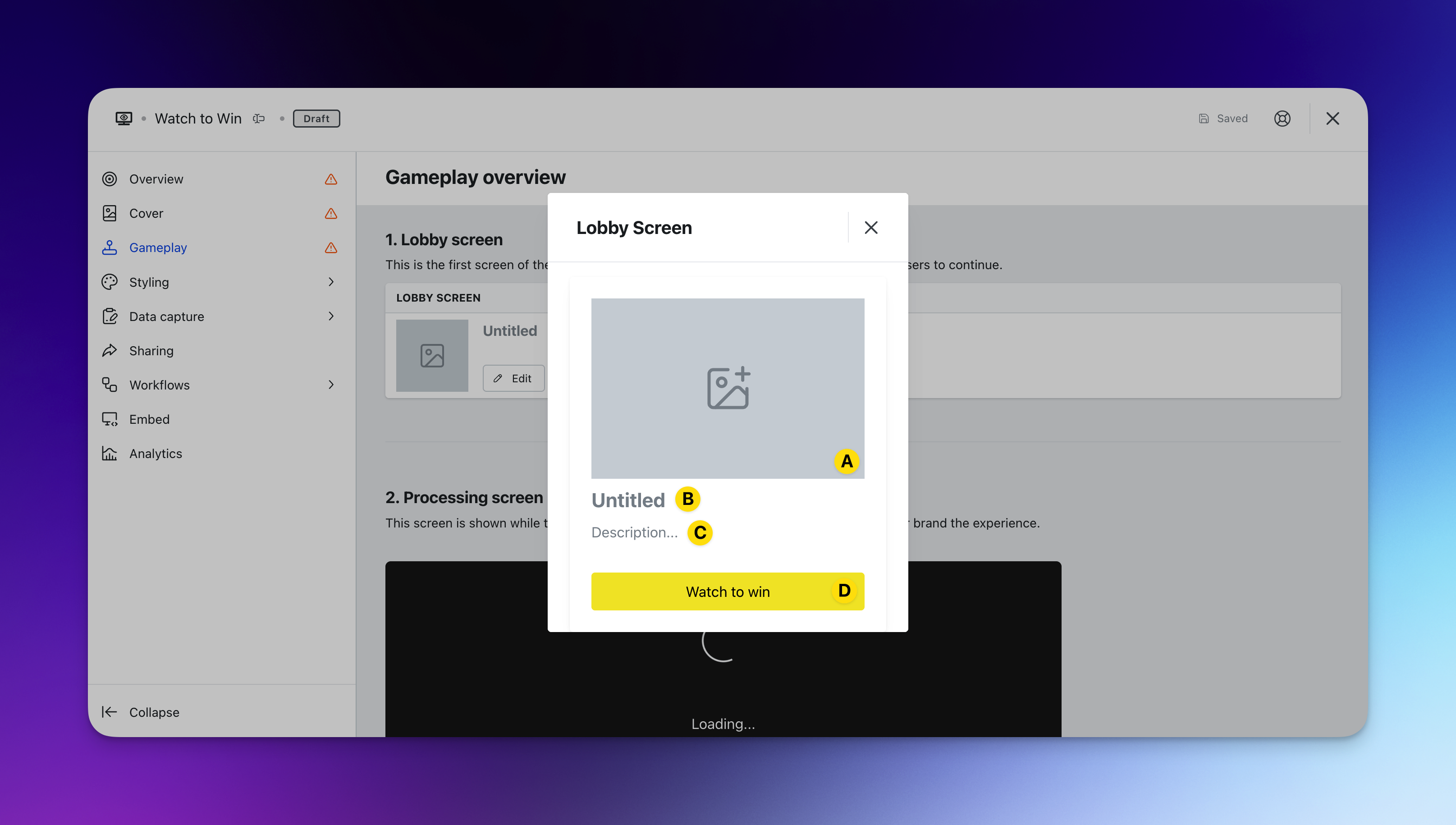The height and width of the screenshot is (825, 1456).
Task: Click the Untitled title field
Action: (x=628, y=500)
